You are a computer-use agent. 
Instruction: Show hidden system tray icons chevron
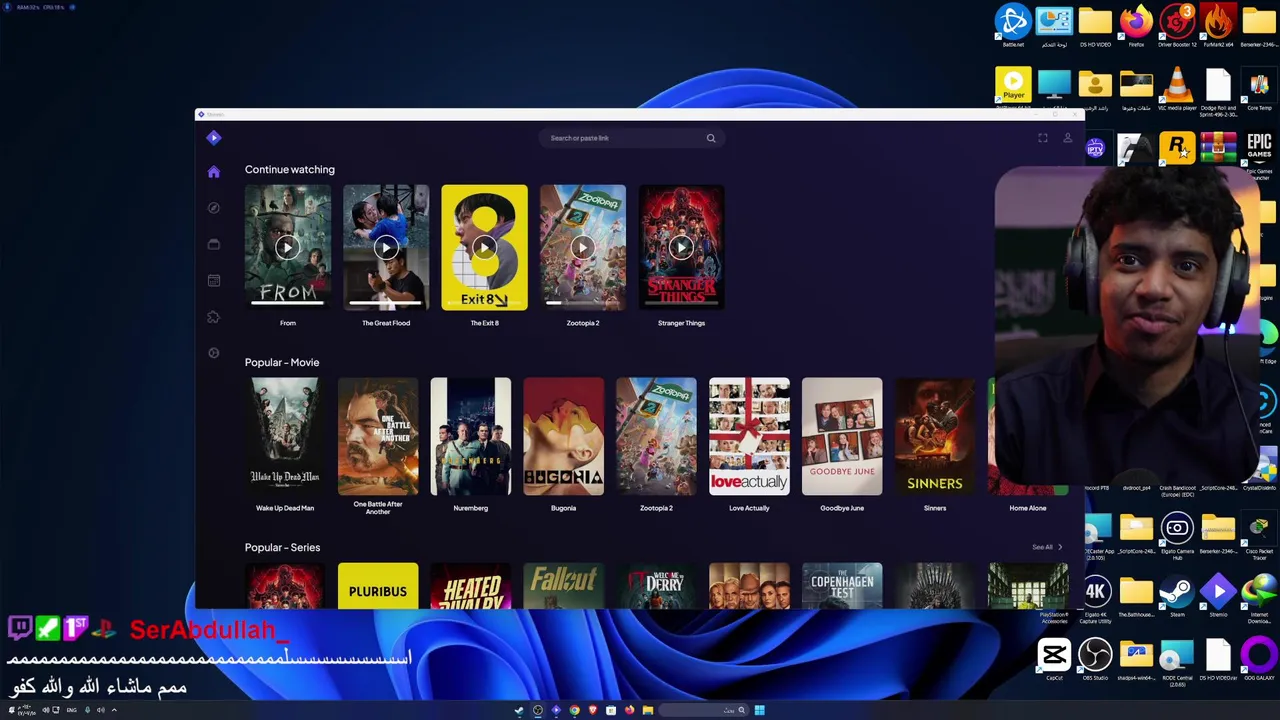(x=114, y=710)
